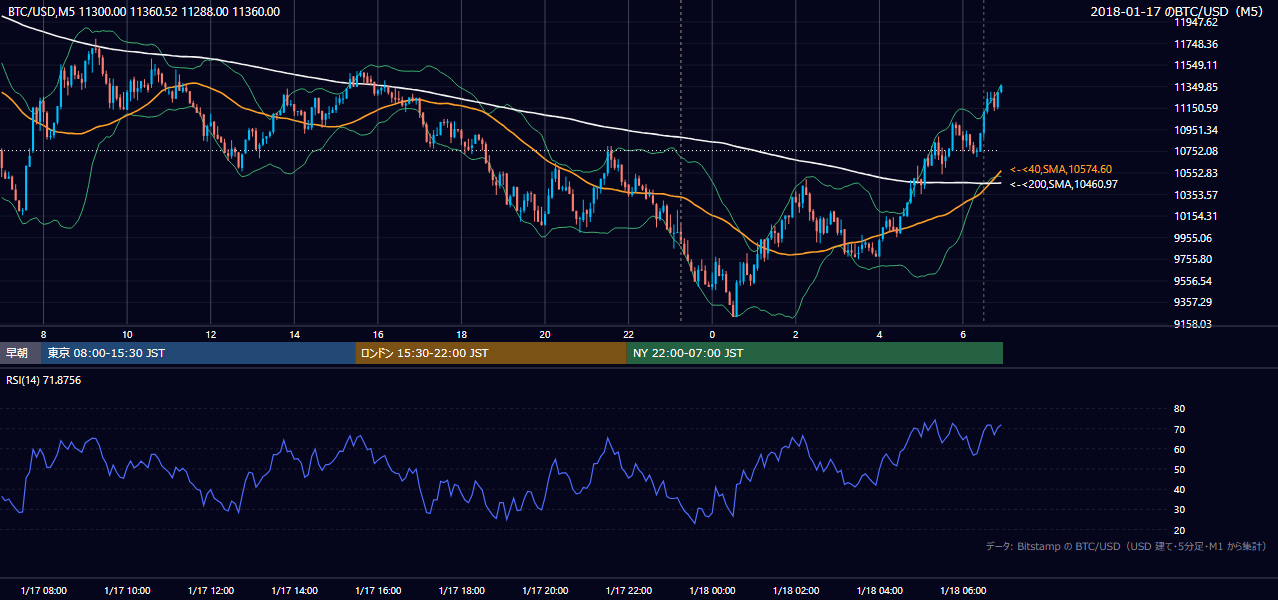
Task: Click the time axis label 1/17 18:00
Action: [x=461, y=591]
